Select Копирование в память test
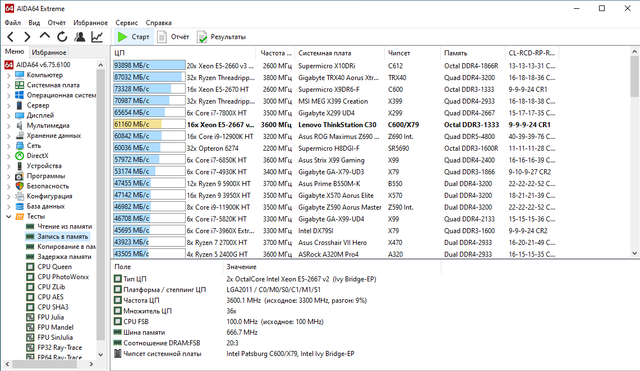 point(67,247)
